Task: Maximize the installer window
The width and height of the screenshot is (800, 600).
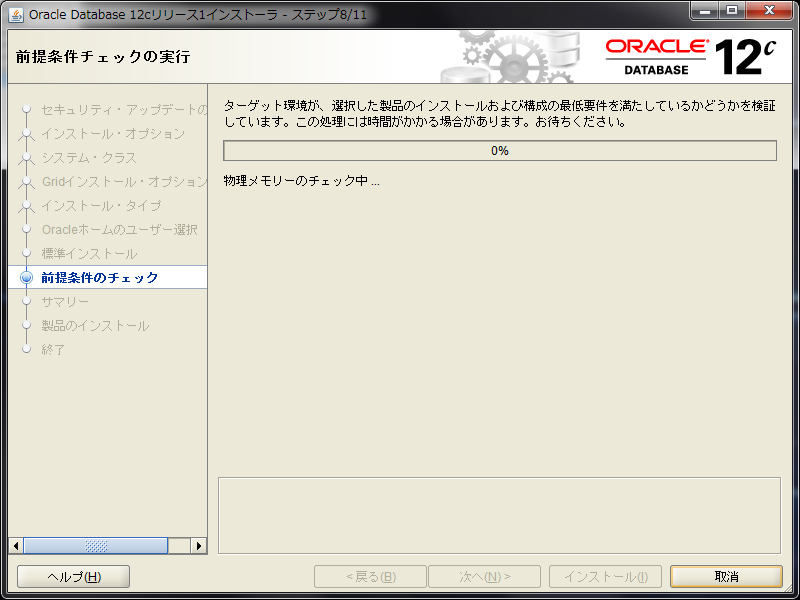Action: click(x=732, y=10)
